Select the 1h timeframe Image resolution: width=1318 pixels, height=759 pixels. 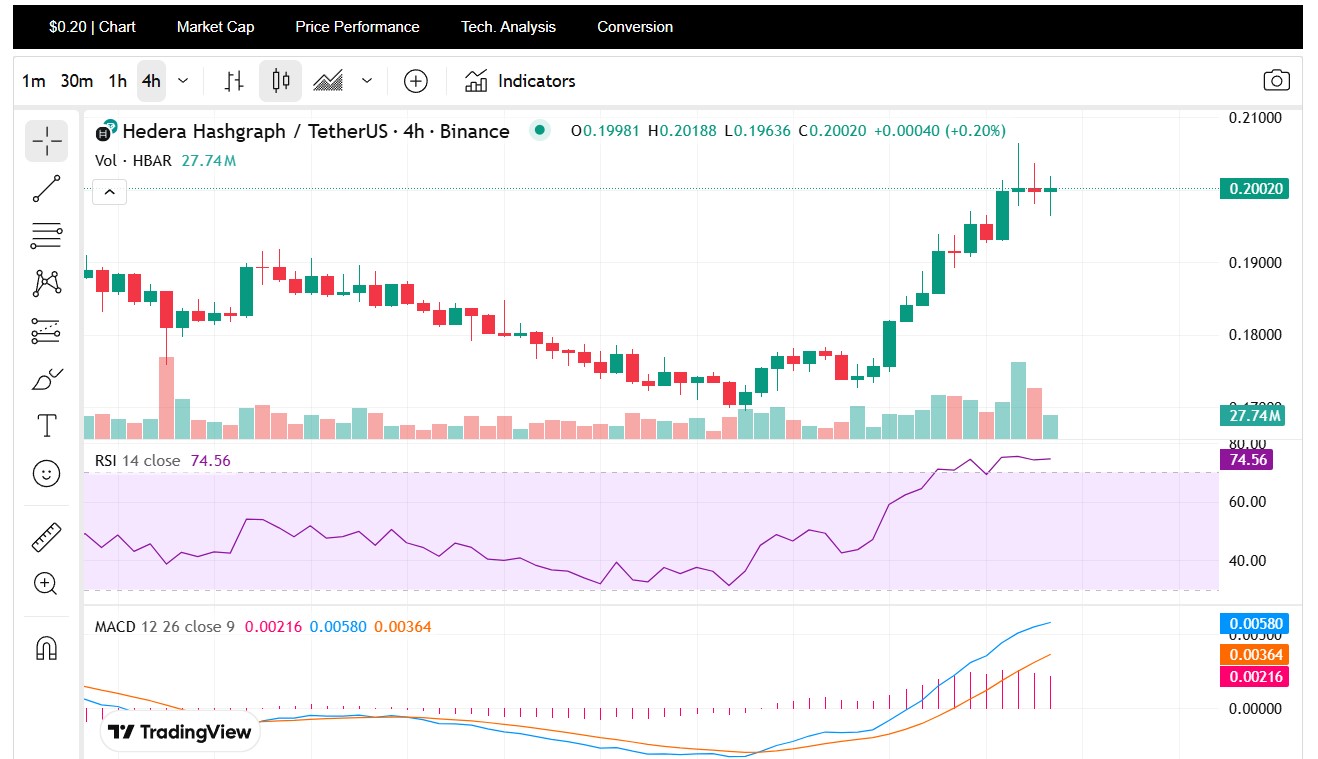[x=118, y=81]
